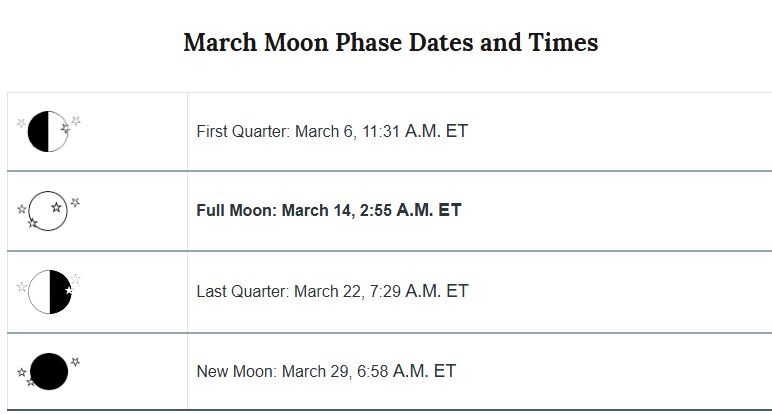Viewport: 772px width, 414px height.
Task: Select the Full Moon outline icon
Action: 48,211
